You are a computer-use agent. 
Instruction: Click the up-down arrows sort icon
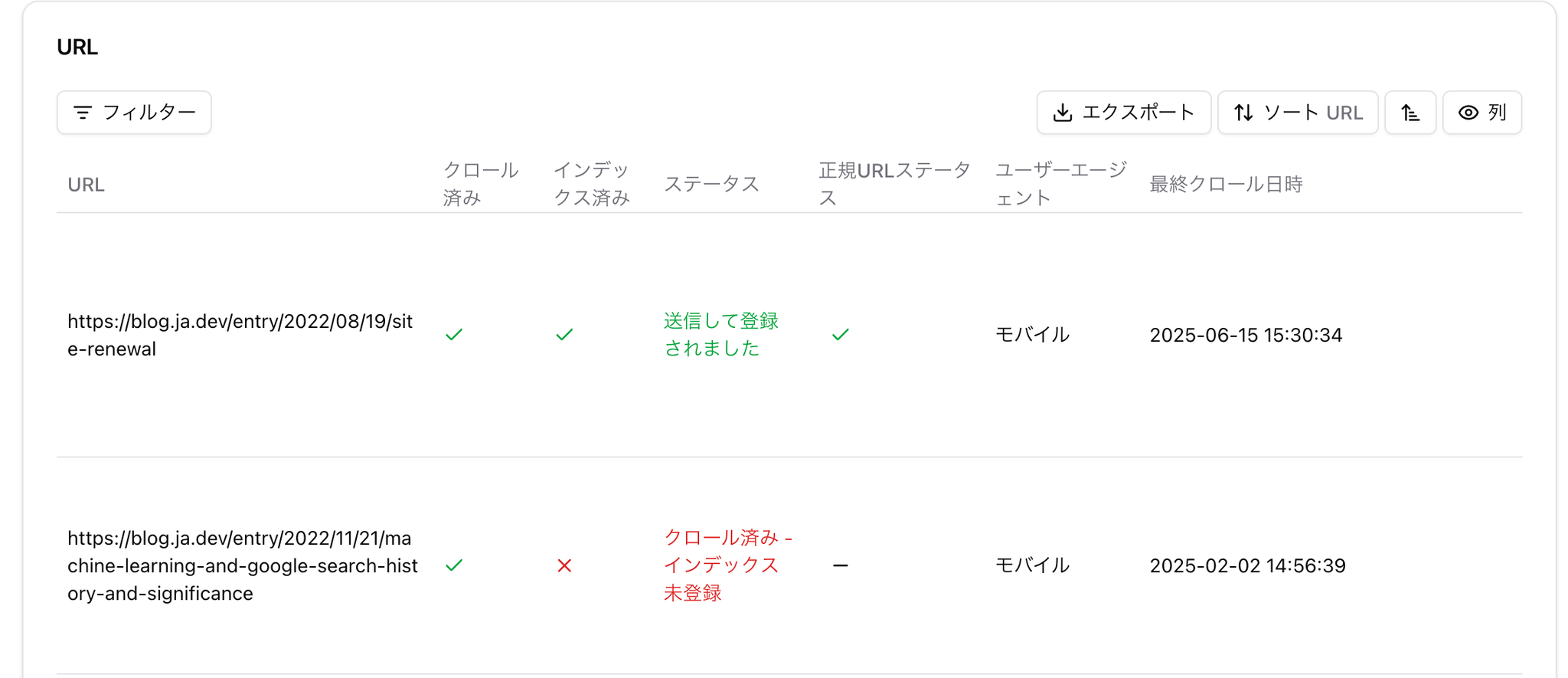[1243, 113]
